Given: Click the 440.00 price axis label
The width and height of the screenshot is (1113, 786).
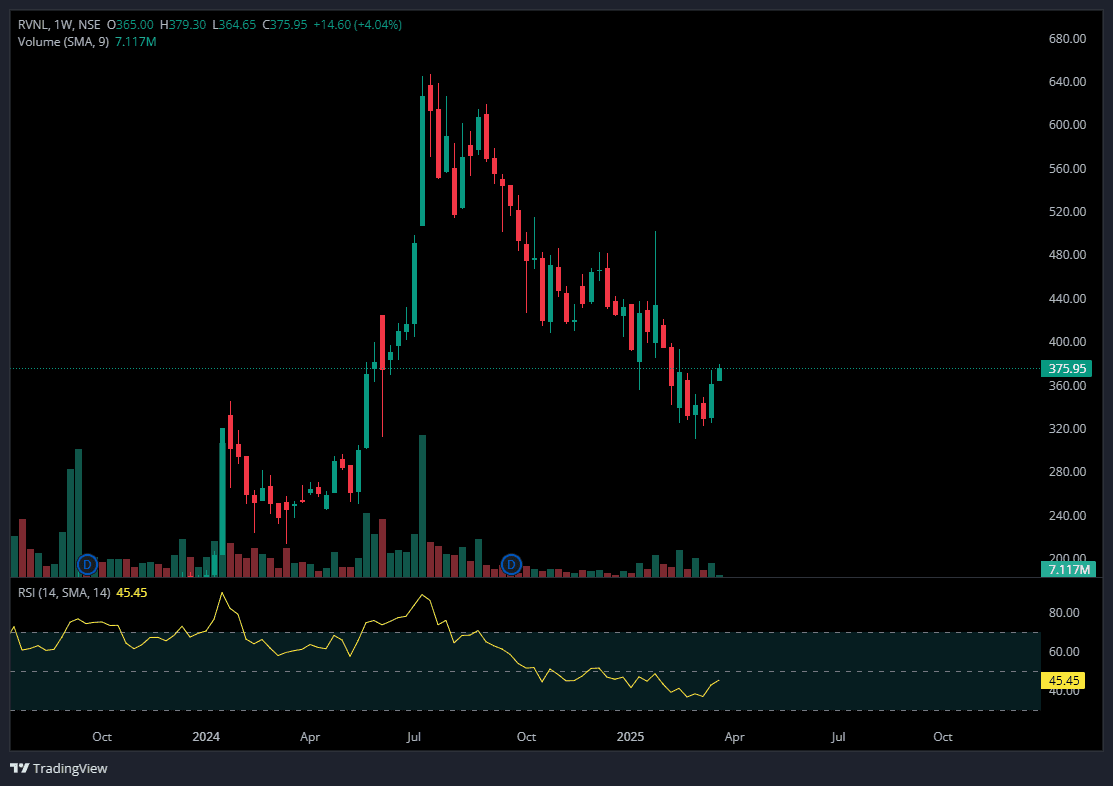Looking at the screenshot, I should [x=1068, y=299].
